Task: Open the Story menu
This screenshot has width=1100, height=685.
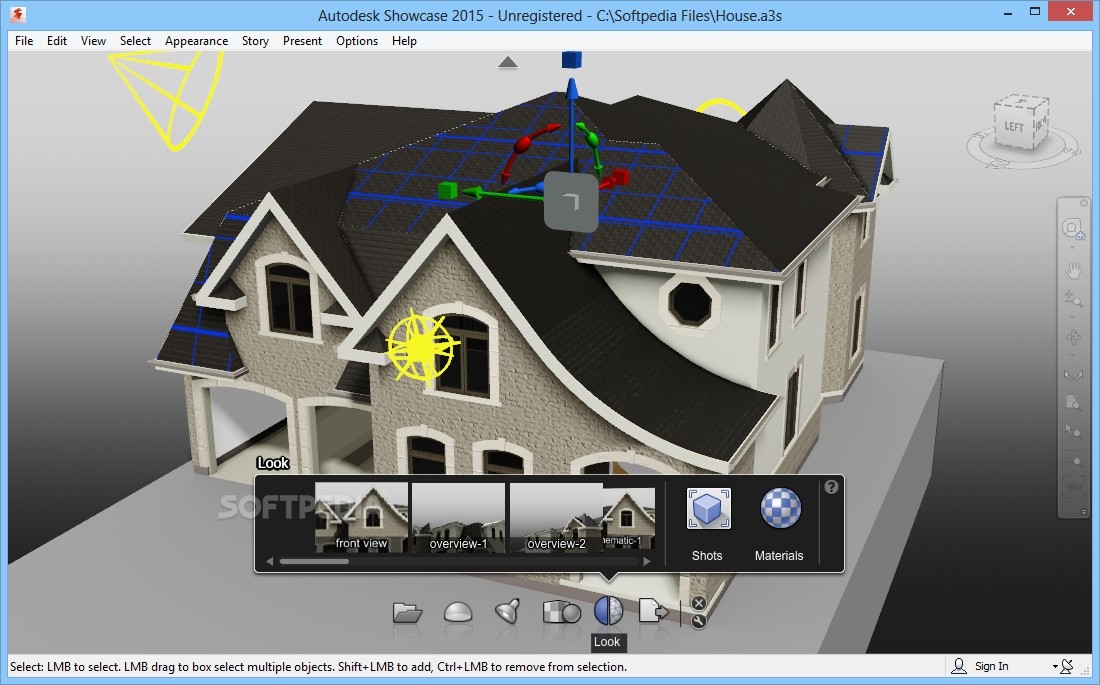Action: [x=255, y=41]
